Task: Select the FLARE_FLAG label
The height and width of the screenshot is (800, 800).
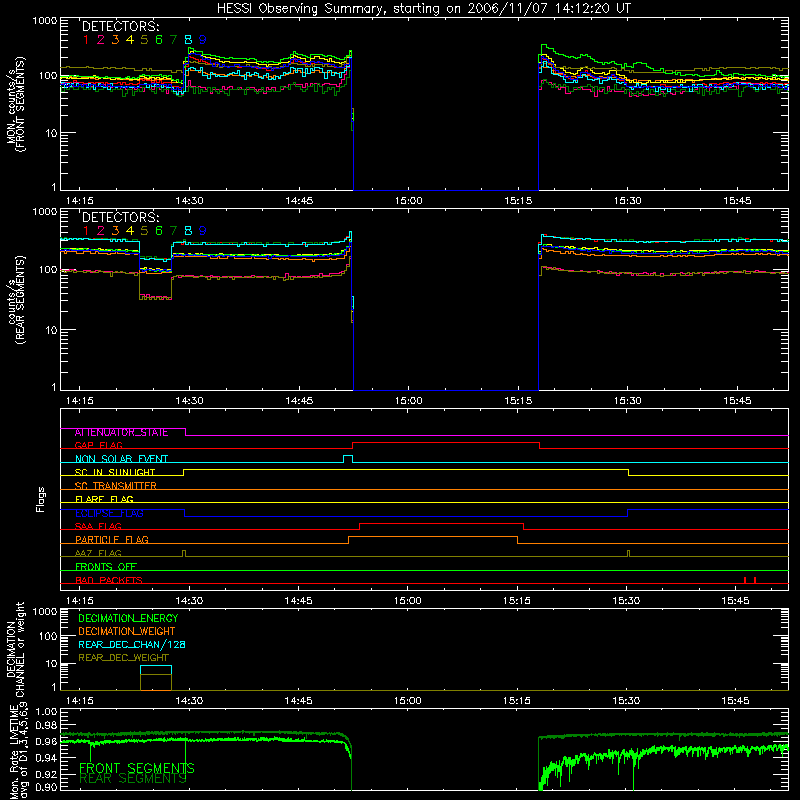Action: pos(104,499)
